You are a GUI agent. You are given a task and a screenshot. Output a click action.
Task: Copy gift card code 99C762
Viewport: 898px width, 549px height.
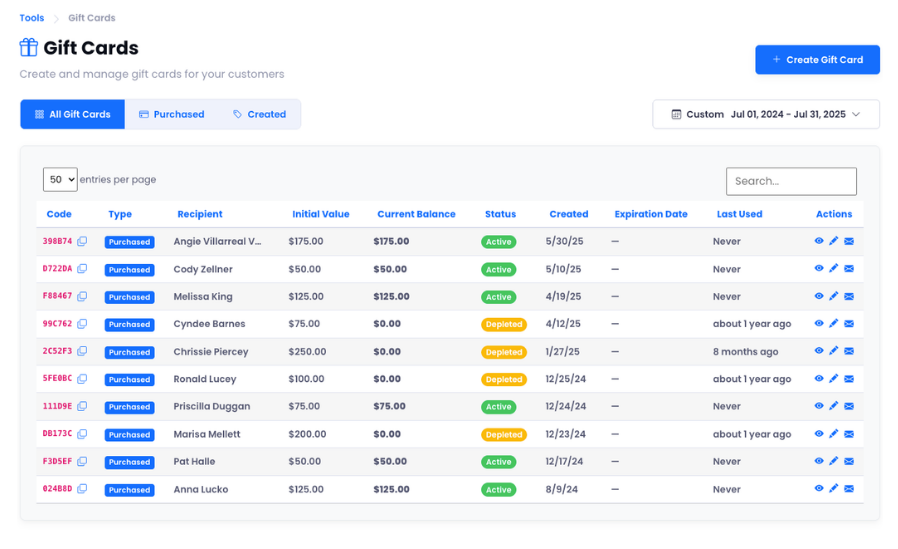(82, 323)
